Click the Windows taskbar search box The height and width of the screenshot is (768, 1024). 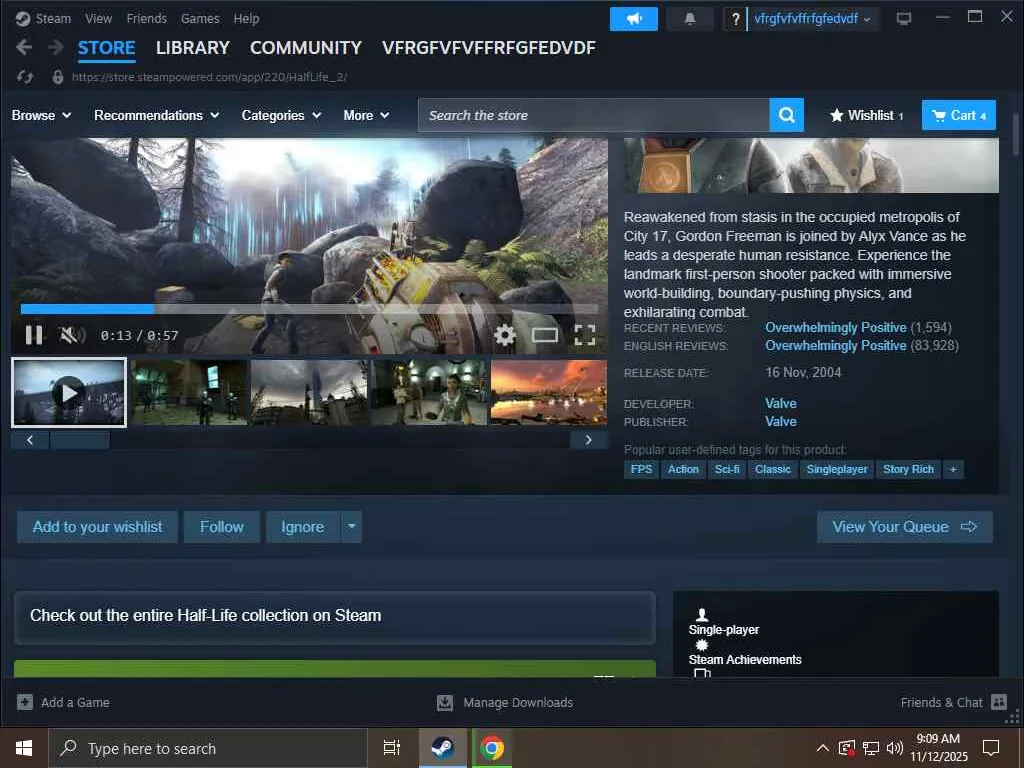[x=208, y=748]
